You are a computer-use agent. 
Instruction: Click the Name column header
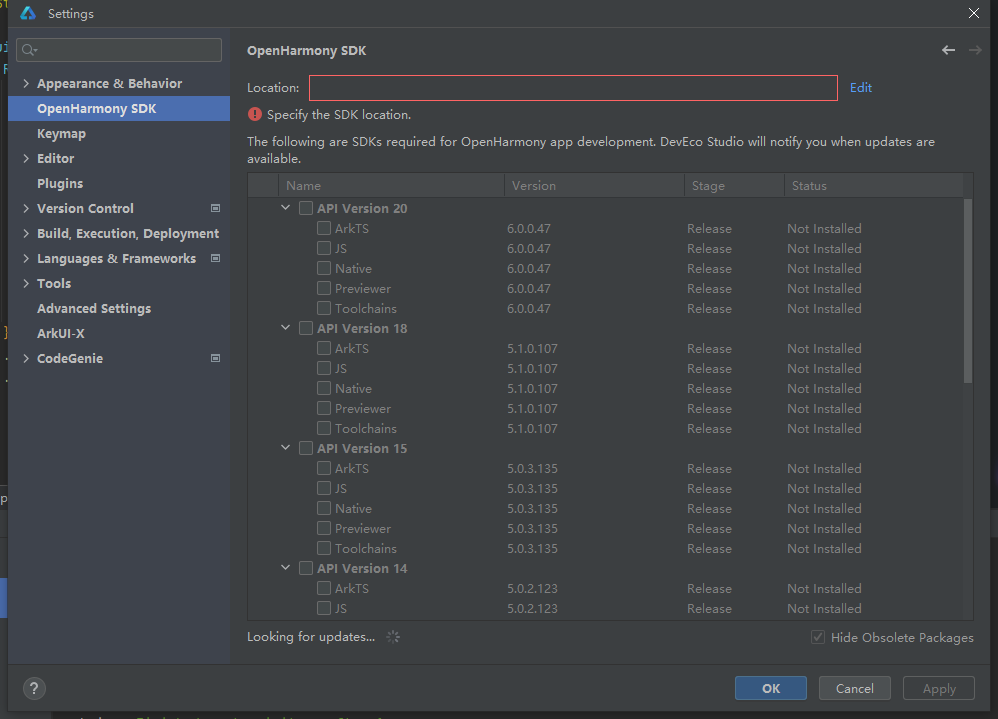tap(391, 185)
